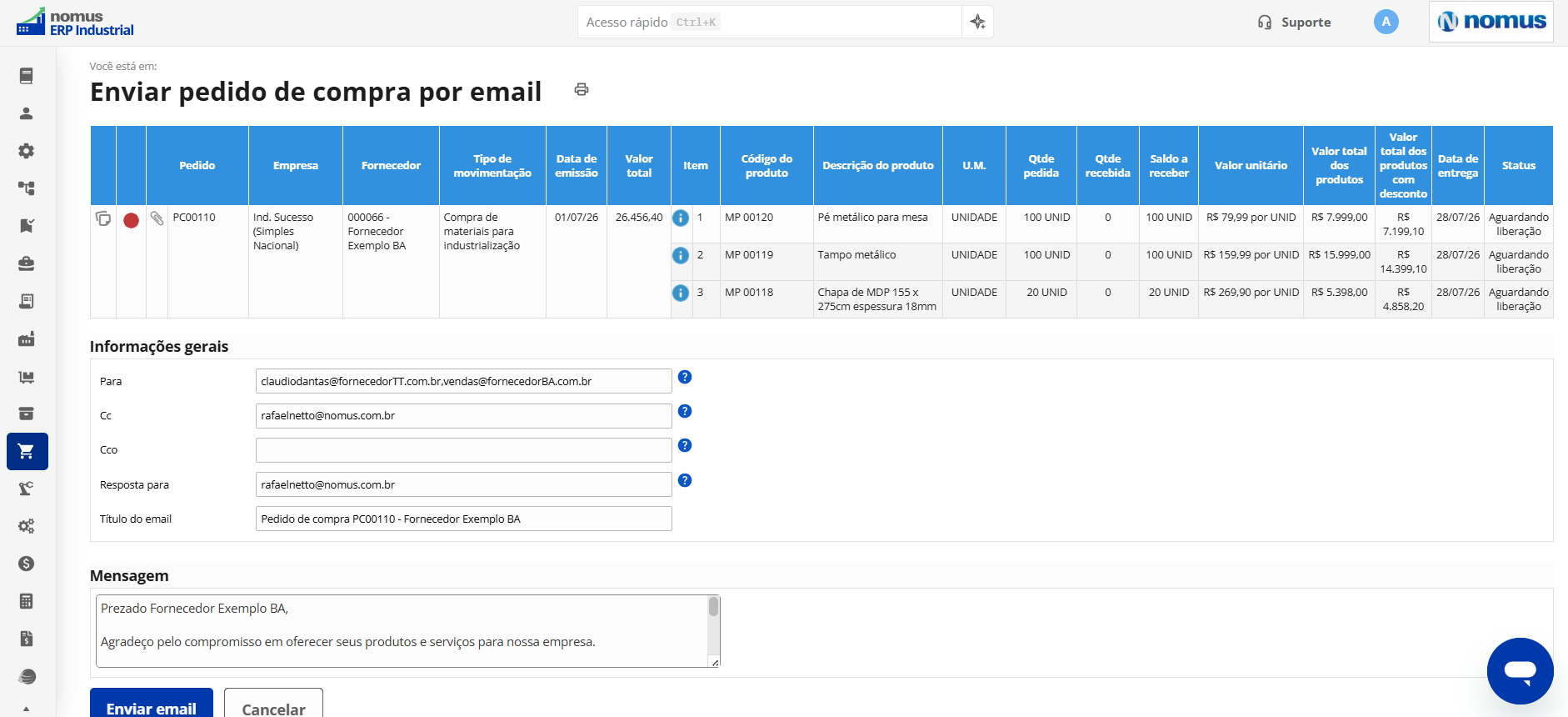Image resolution: width=1568 pixels, height=717 pixels.
Task: Focus the Título do email input field
Action: pyautogui.click(x=464, y=519)
